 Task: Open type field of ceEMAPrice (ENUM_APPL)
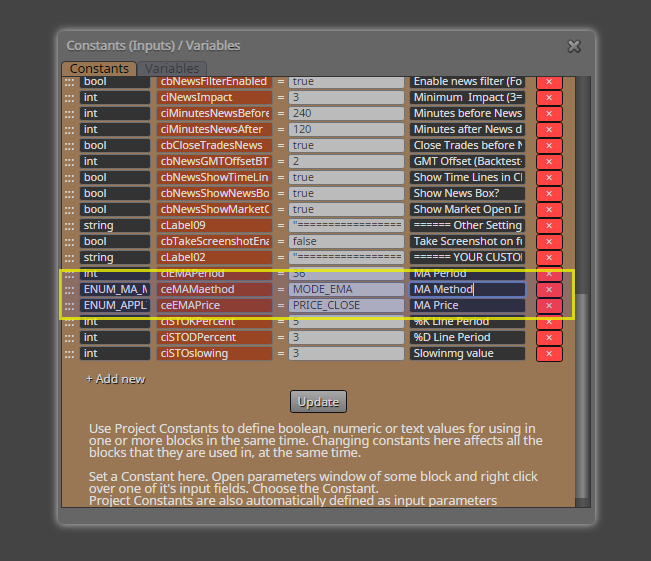(x=115, y=305)
